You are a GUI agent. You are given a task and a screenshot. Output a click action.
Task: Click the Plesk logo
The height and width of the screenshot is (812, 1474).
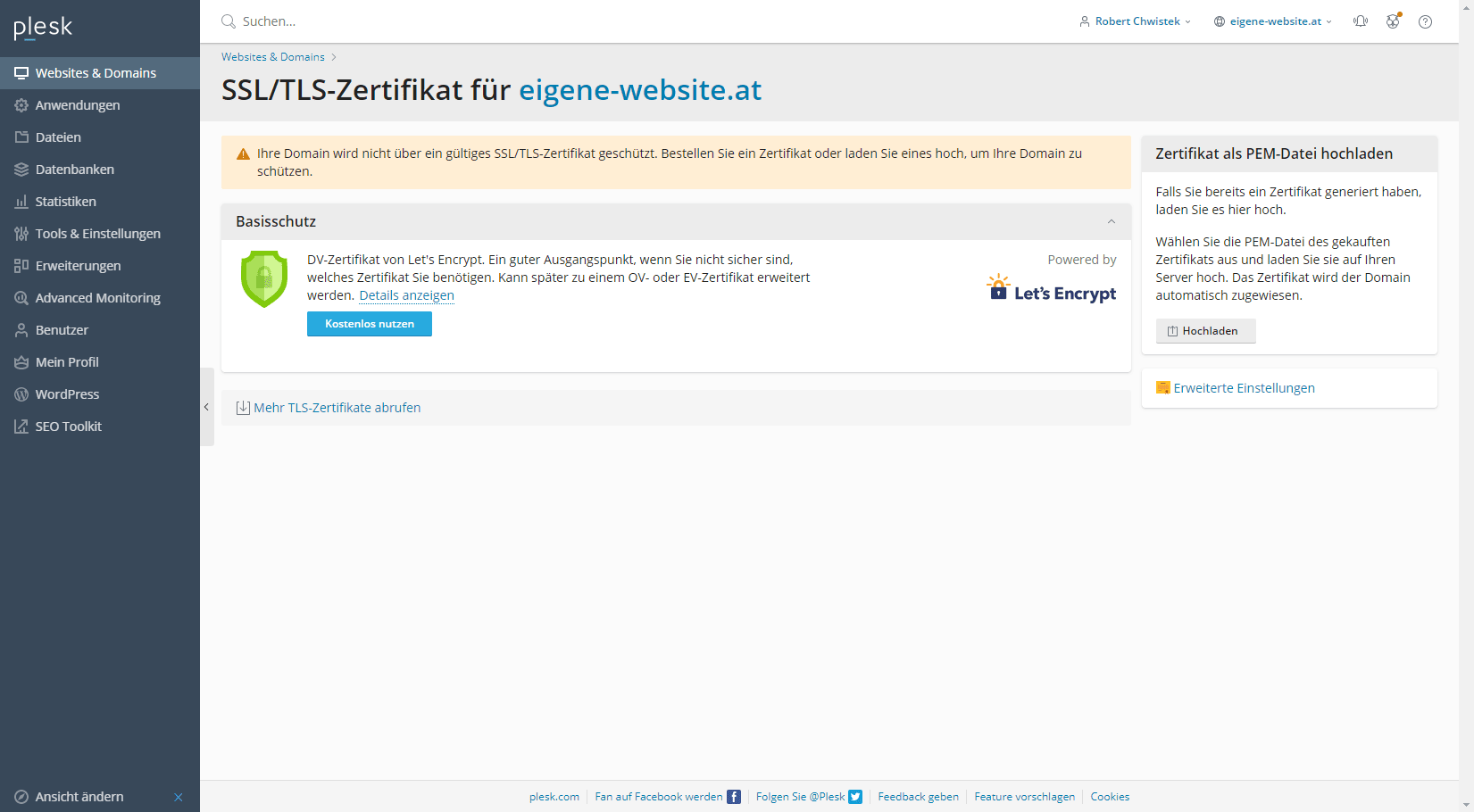[x=43, y=28]
